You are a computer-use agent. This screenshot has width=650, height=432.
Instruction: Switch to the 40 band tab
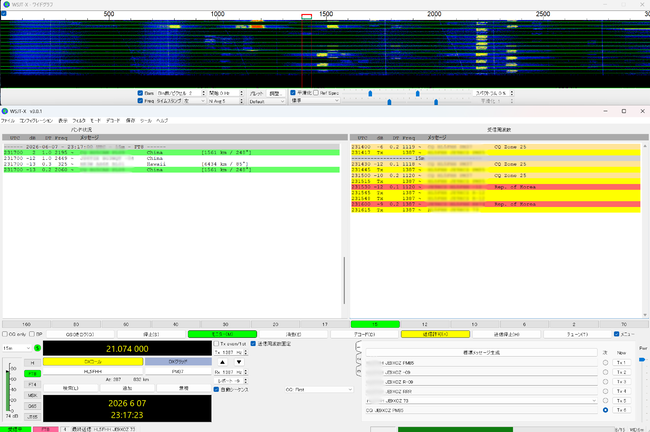click(x=176, y=324)
